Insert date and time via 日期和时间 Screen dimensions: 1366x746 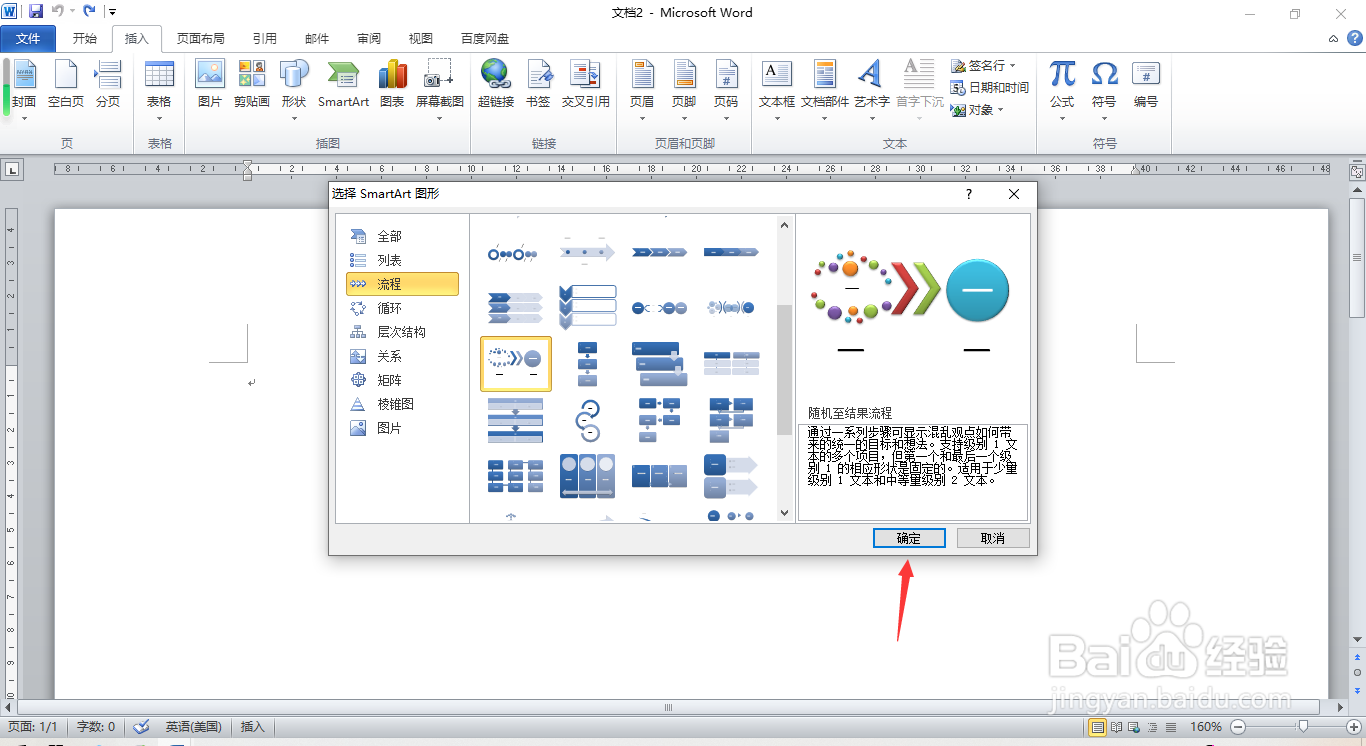(x=990, y=88)
